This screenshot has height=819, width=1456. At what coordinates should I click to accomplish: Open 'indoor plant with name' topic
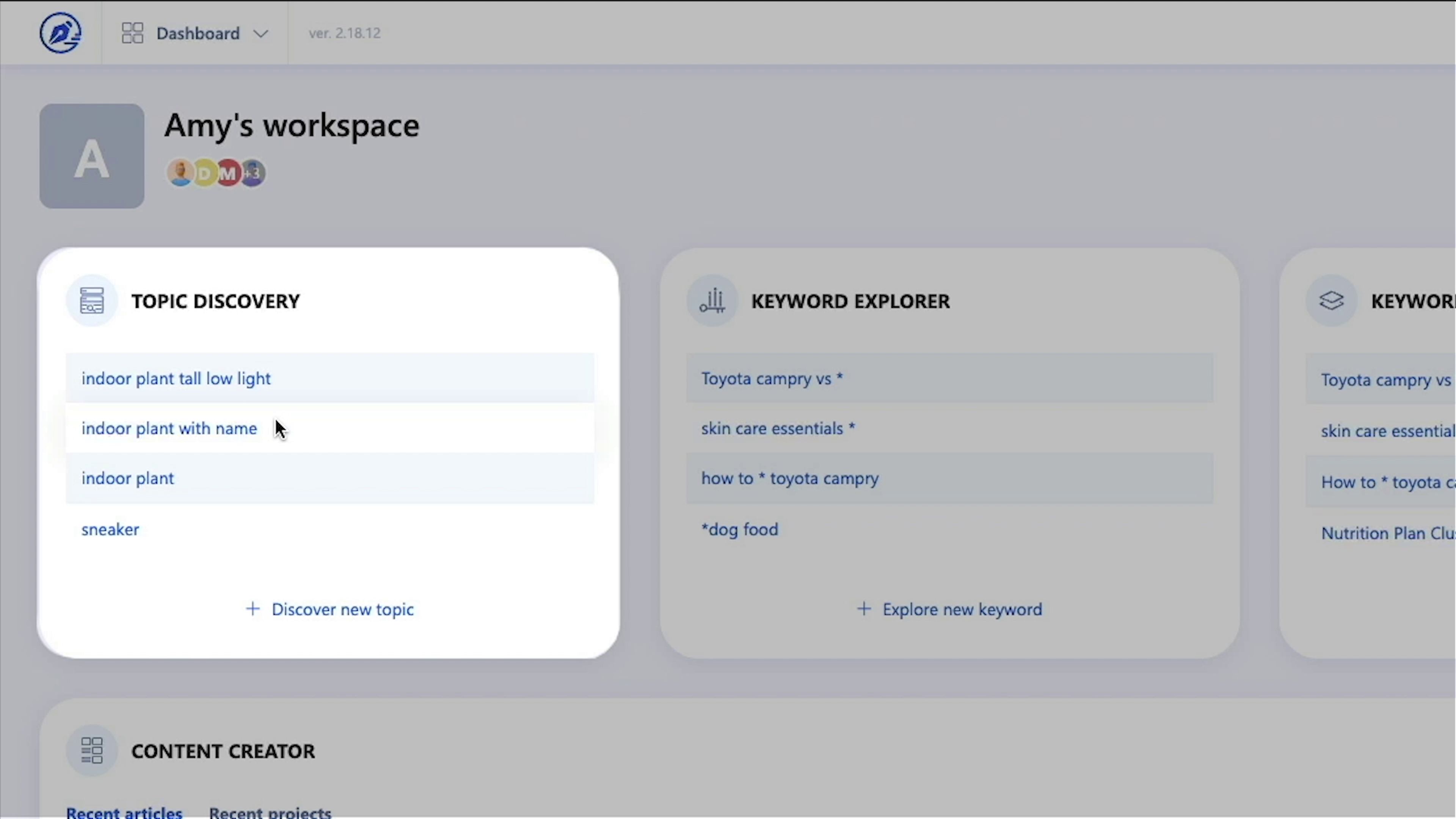coord(169,428)
